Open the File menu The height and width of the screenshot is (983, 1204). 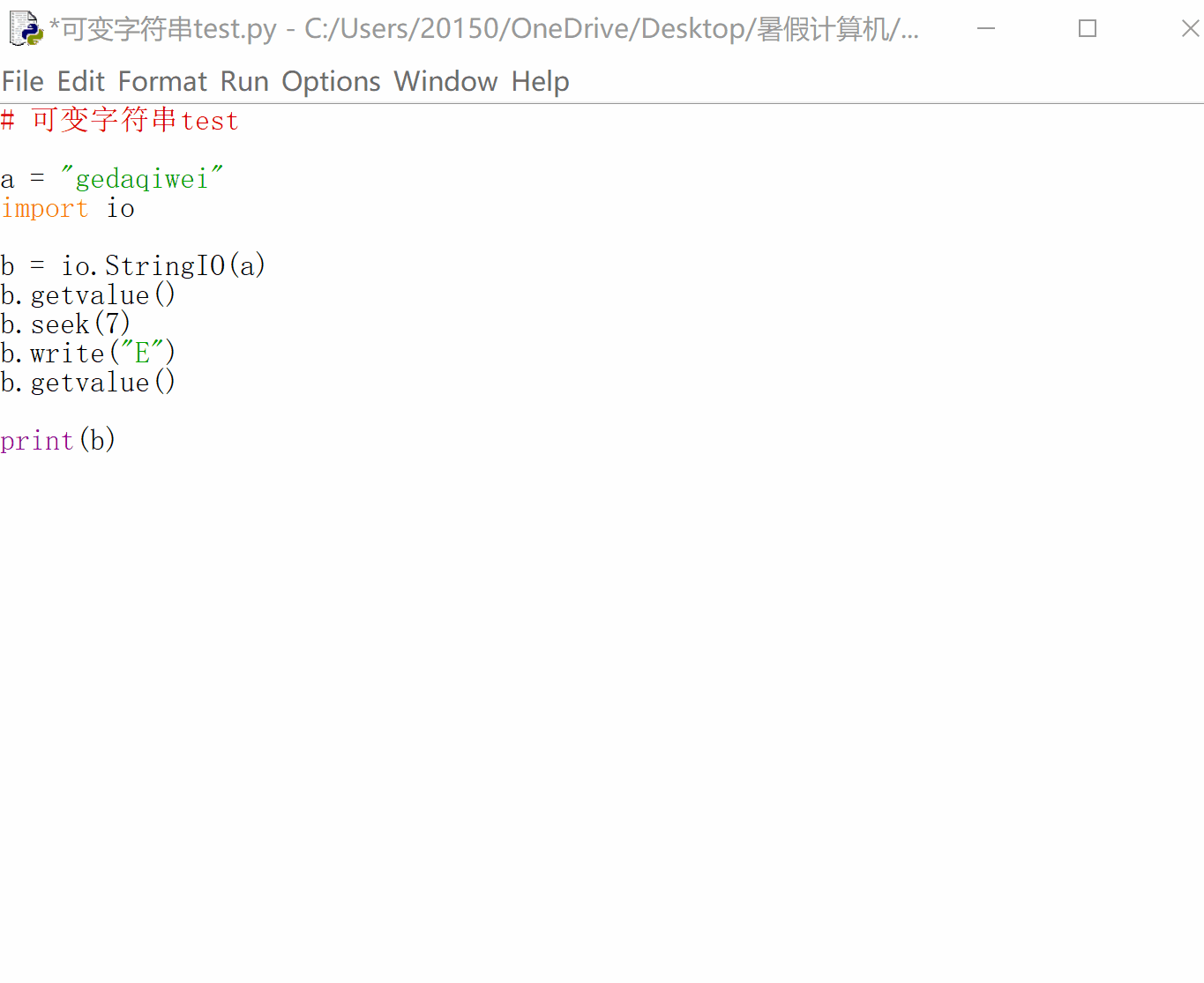pyautogui.click(x=23, y=81)
